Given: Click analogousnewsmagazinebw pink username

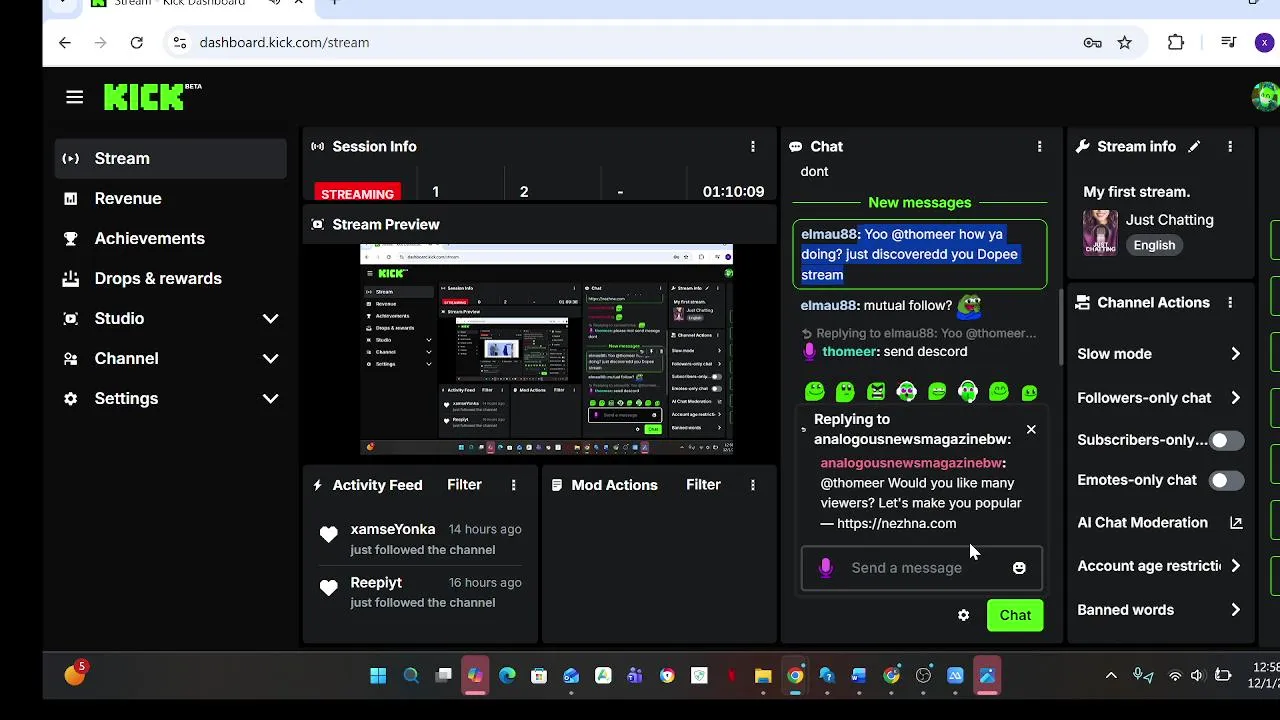Looking at the screenshot, I should pos(911,463).
